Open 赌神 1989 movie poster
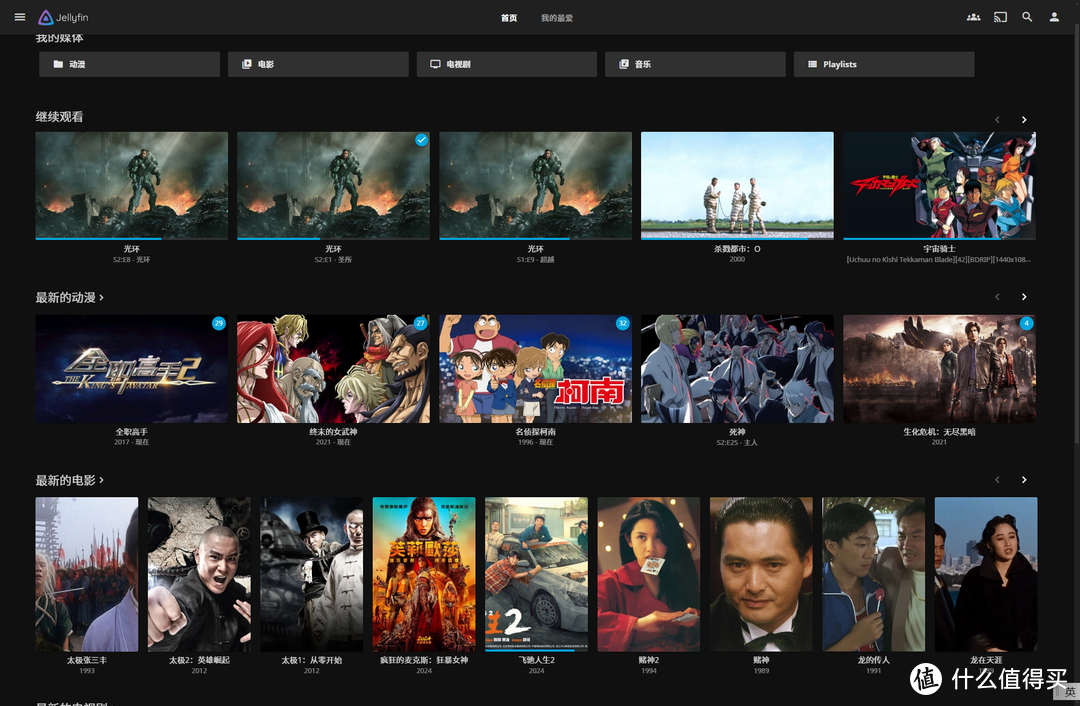Viewport: 1080px width, 706px height. pyautogui.click(x=761, y=574)
